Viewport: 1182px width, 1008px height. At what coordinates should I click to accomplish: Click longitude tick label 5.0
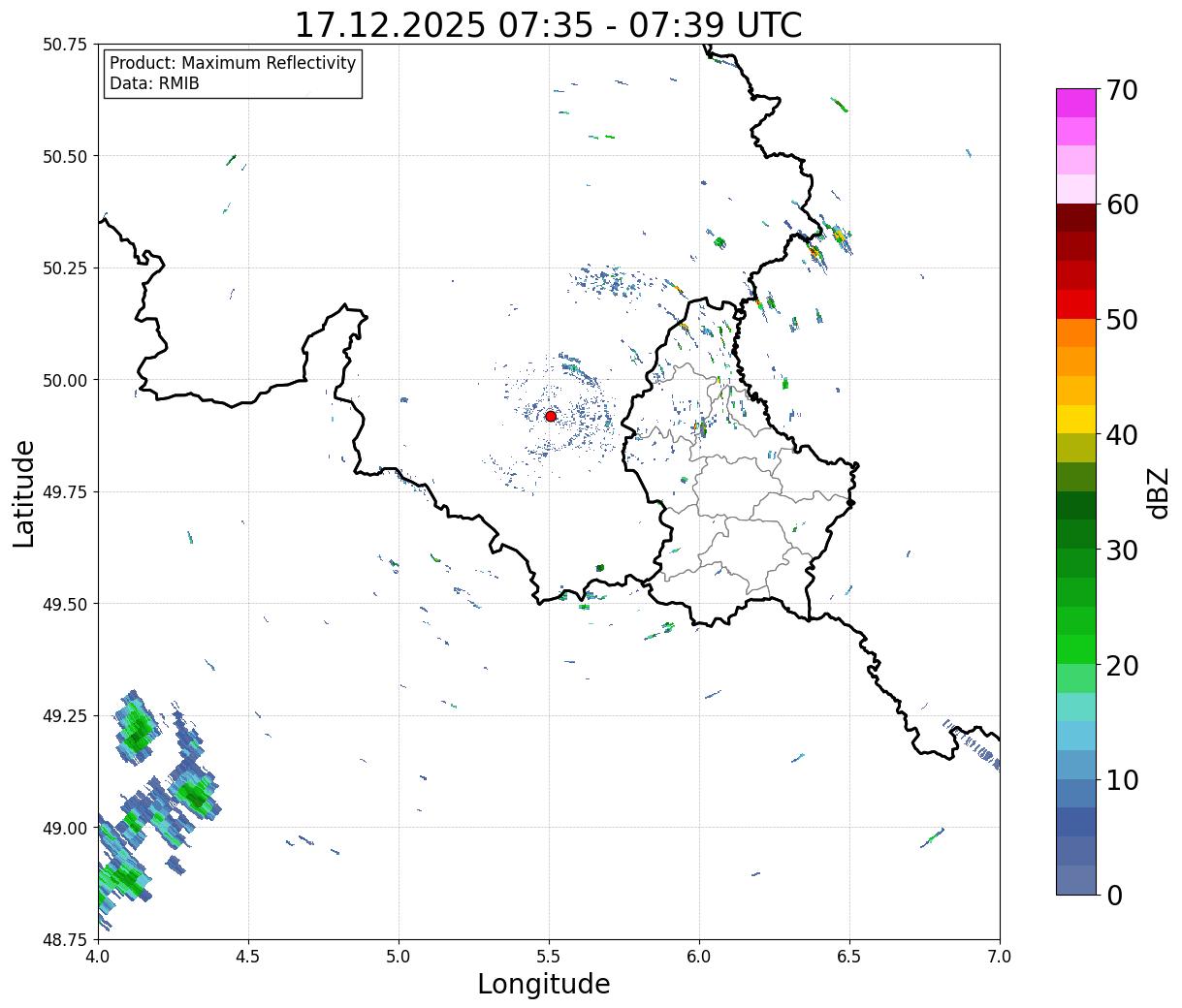(399, 956)
